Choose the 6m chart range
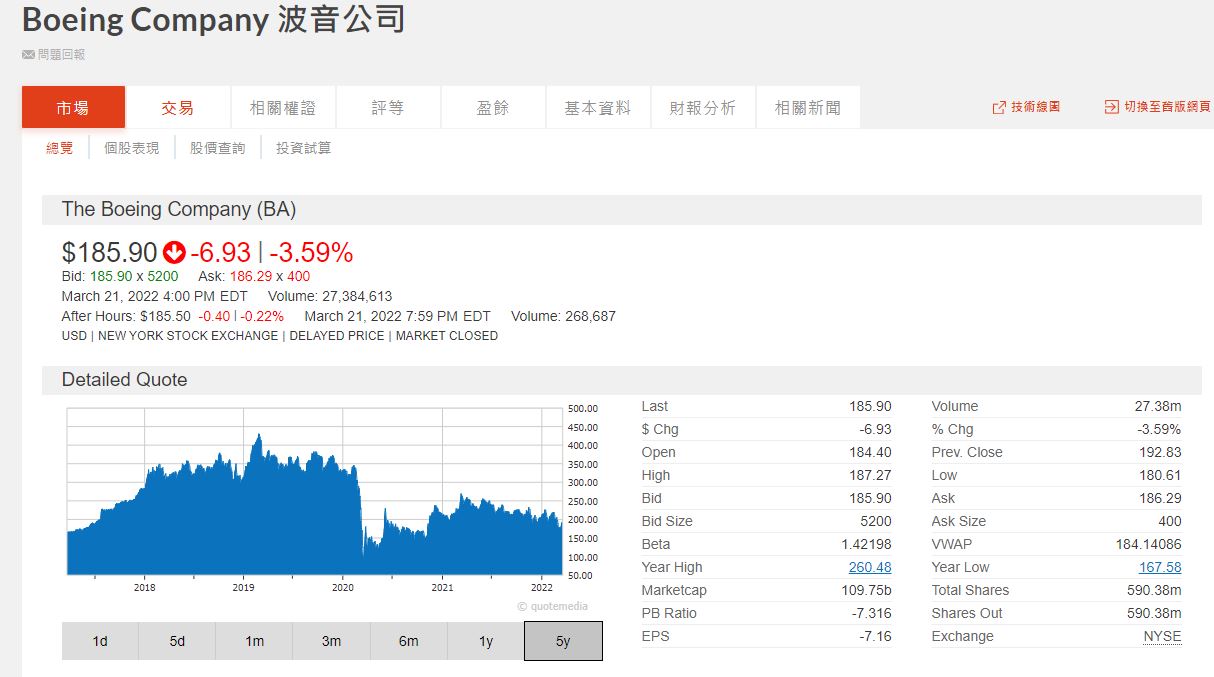 coord(408,641)
